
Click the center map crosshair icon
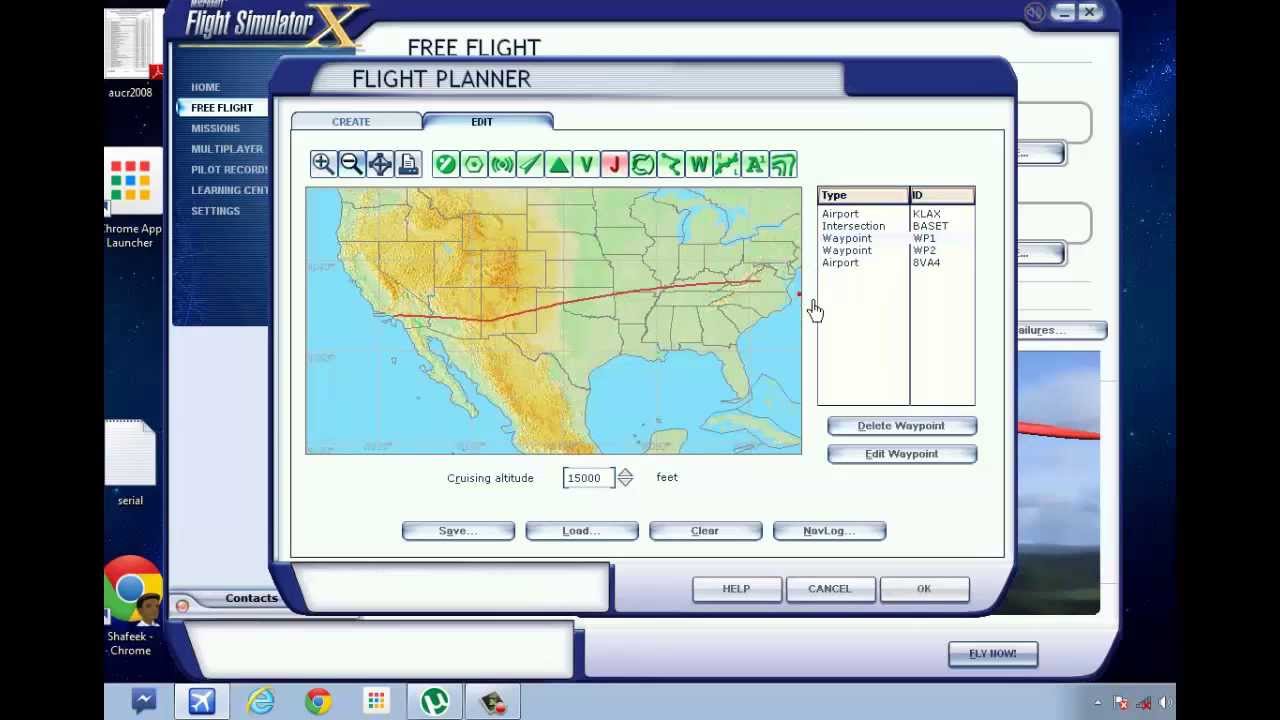click(x=379, y=164)
